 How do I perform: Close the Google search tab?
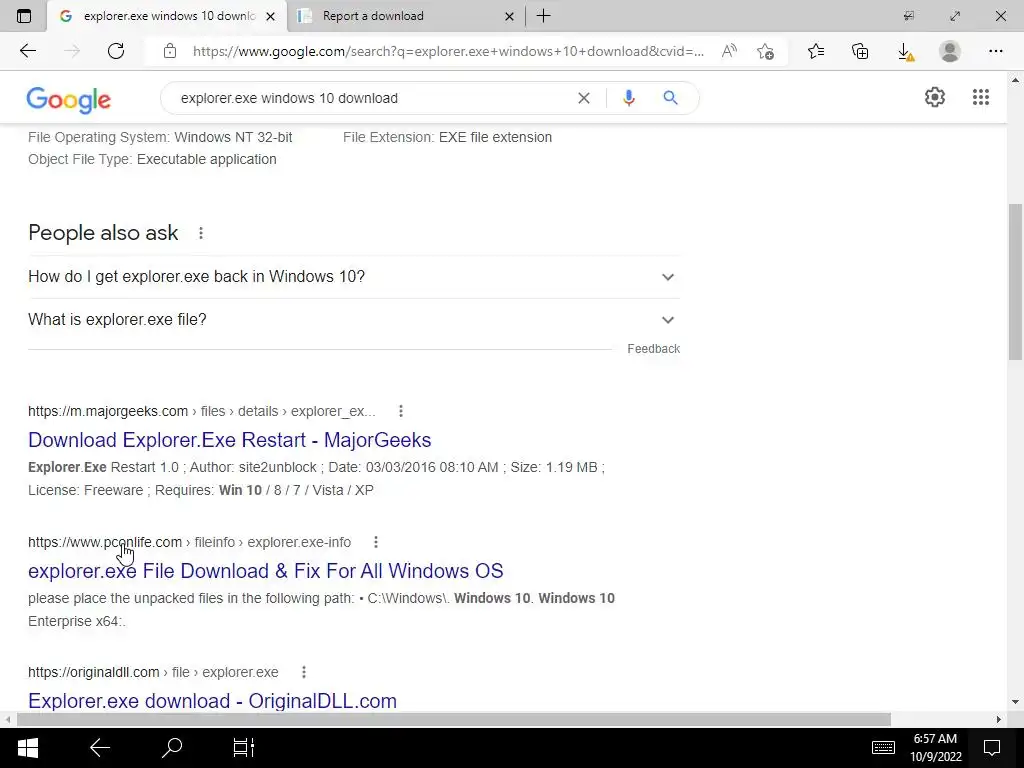pyautogui.click(x=270, y=16)
